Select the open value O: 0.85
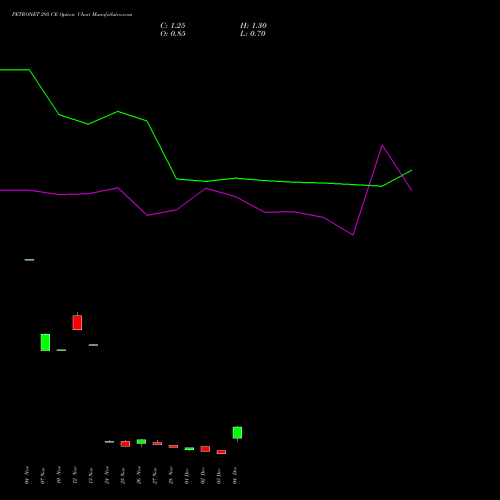The height and width of the screenshot is (500, 500). [x=173, y=34]
